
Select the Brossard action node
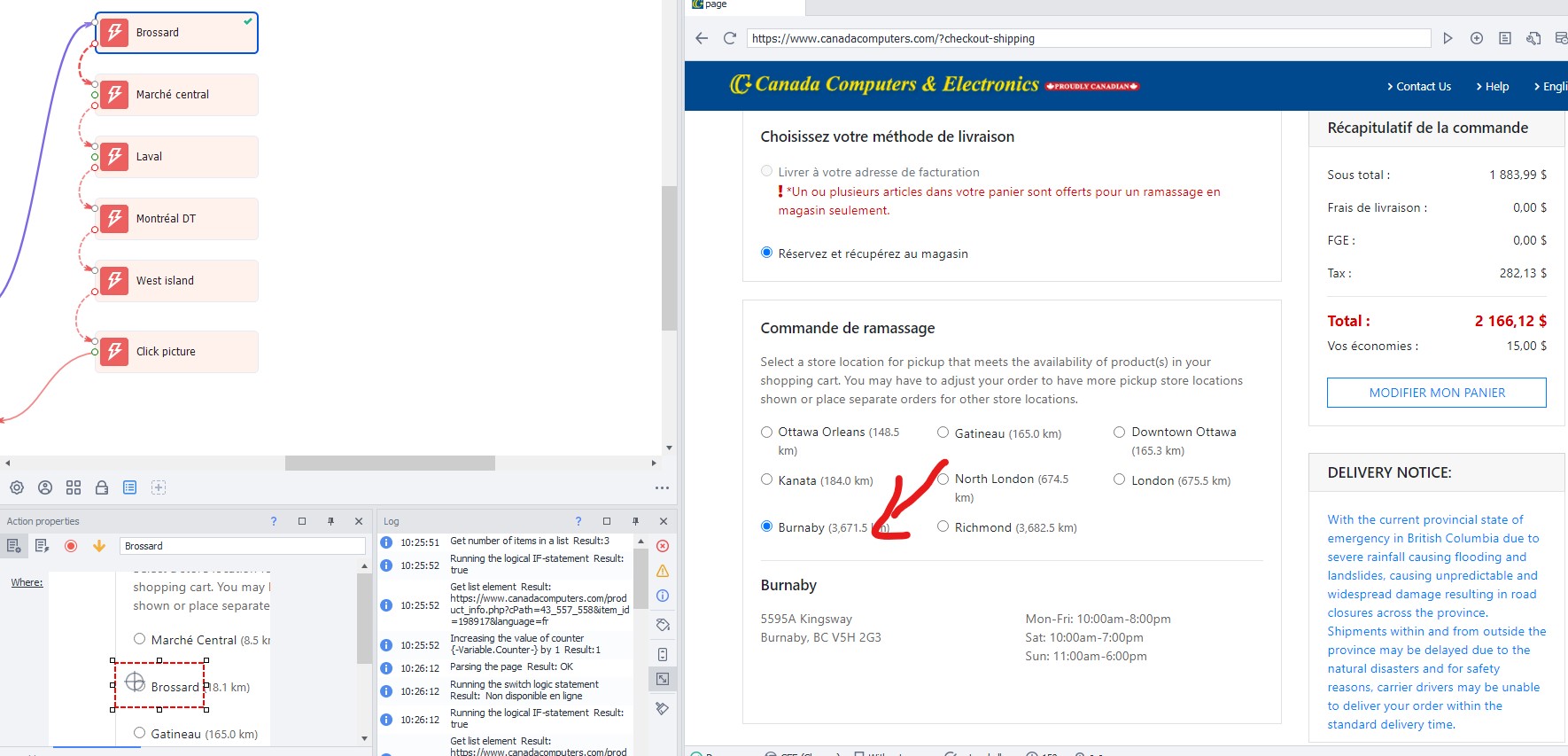176,33
